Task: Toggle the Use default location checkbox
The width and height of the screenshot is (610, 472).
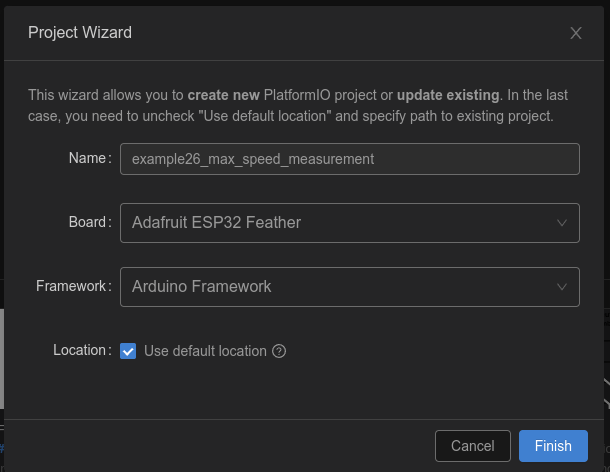Action: pos(128,351)
